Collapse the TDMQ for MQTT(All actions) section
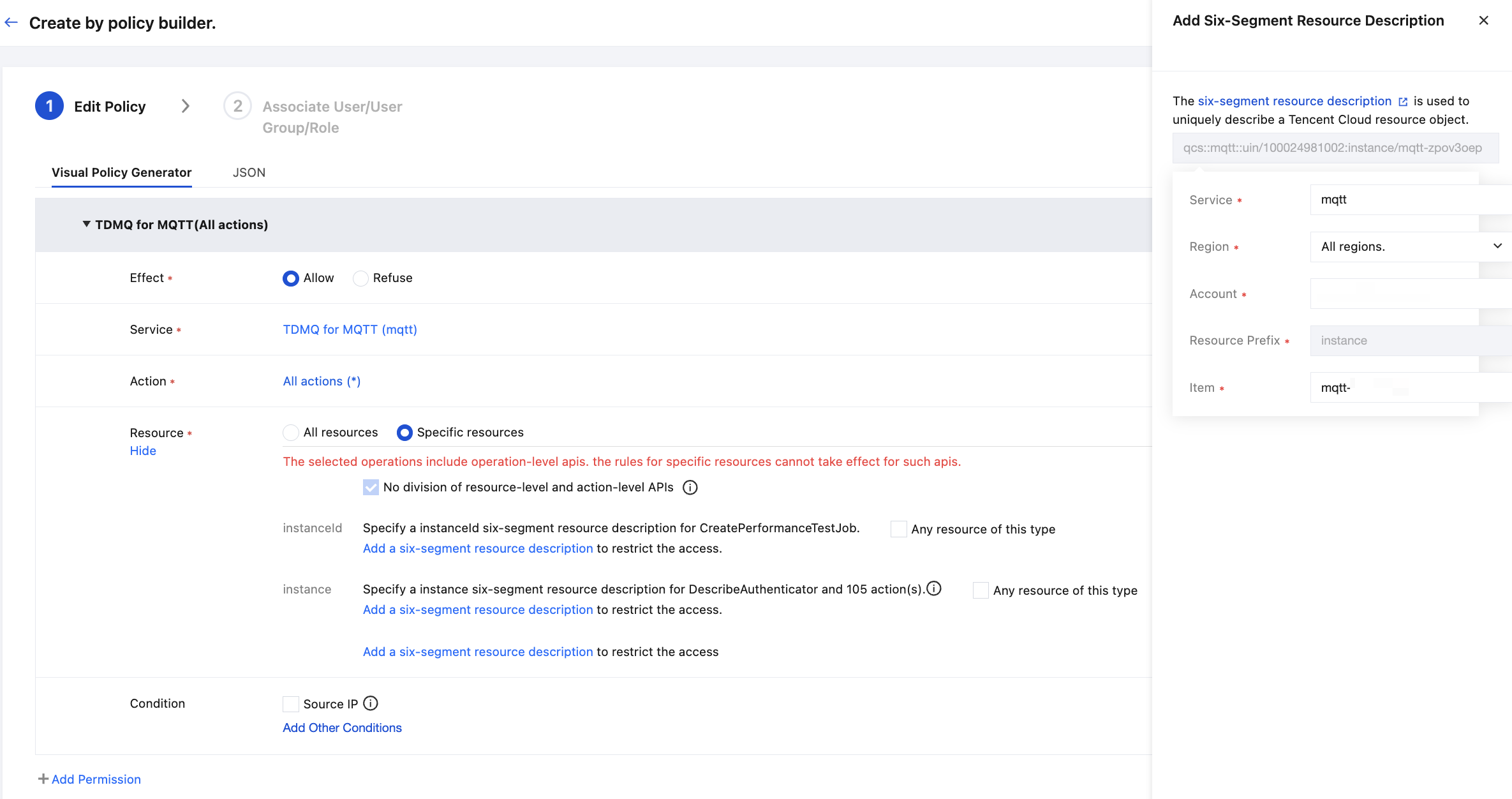The image size is (1512, 799). point(86,225)
